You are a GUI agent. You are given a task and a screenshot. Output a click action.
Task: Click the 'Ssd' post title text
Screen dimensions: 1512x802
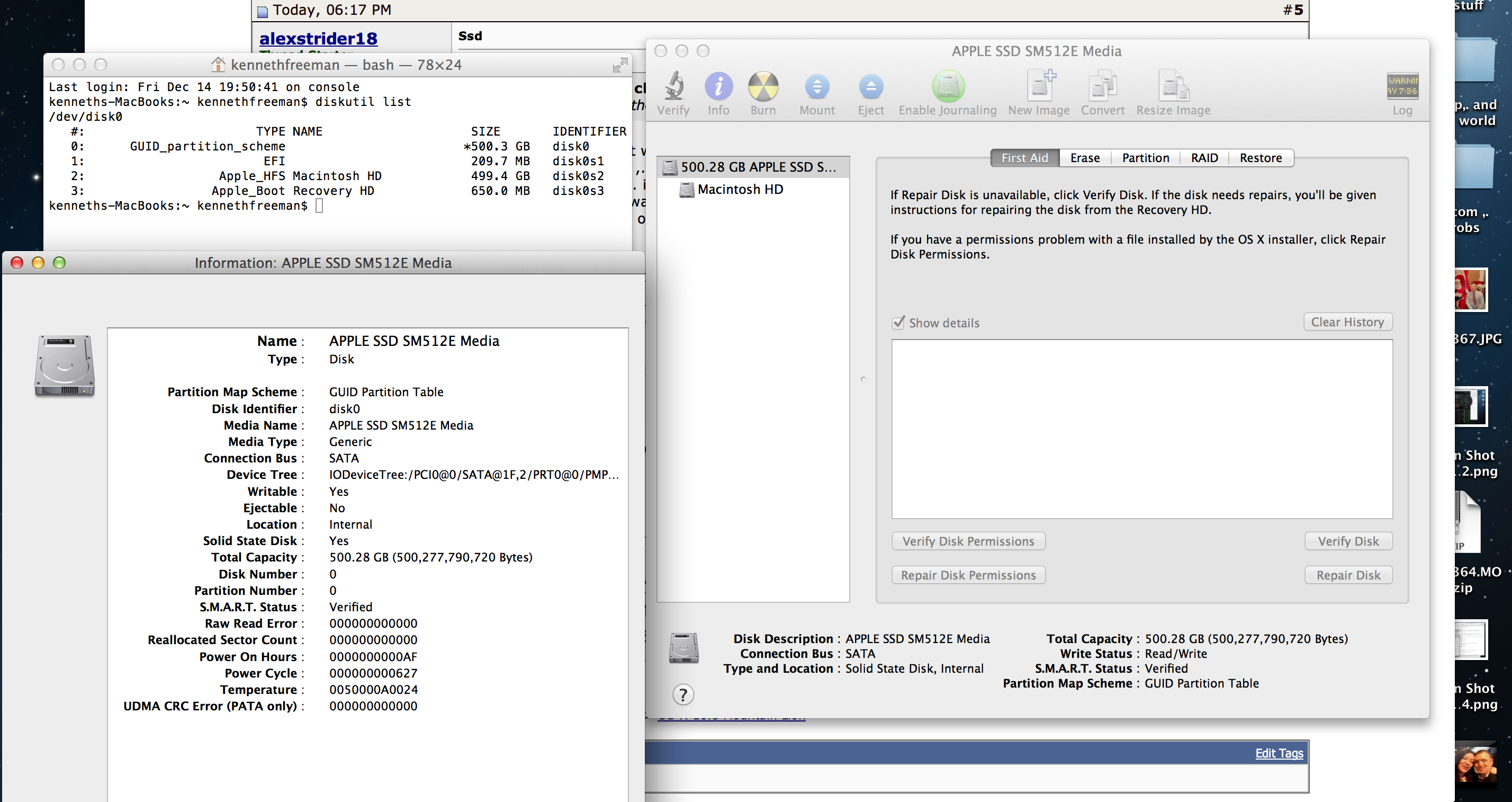[470, 36]
